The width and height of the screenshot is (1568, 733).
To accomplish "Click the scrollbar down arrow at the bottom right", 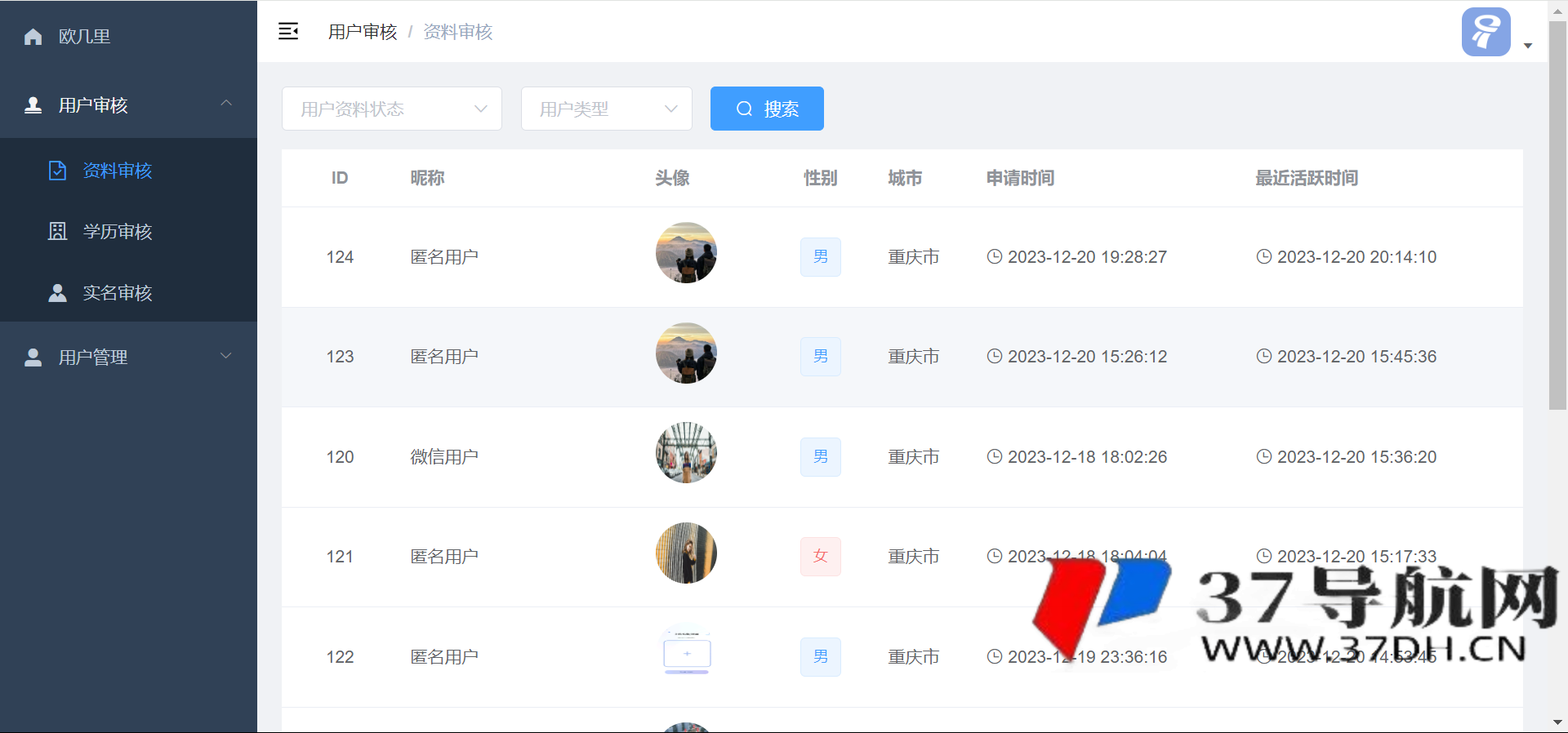I will (1557, 722).
